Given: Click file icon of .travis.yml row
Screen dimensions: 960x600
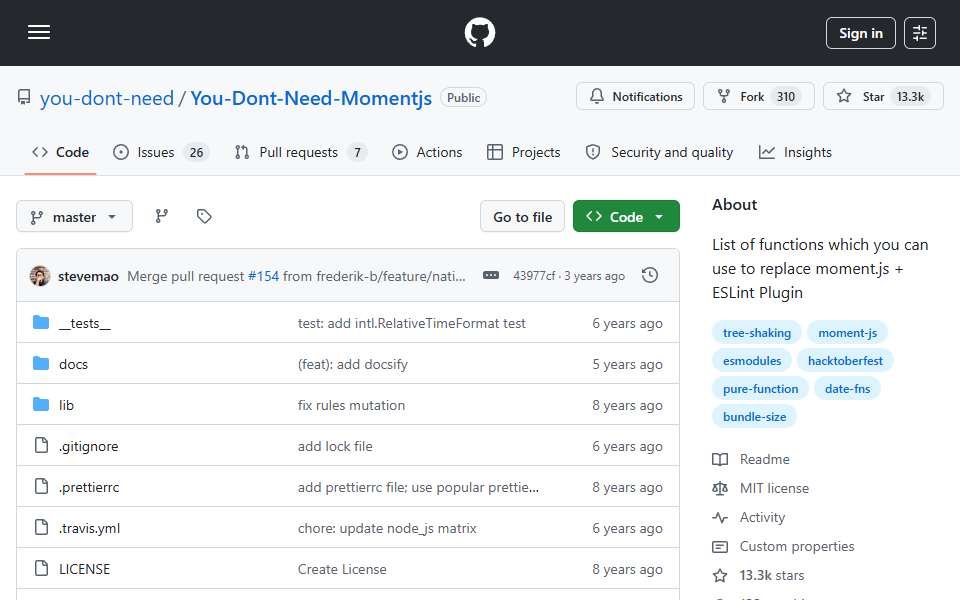Looking at the screenshot, I should coord(41,528).
